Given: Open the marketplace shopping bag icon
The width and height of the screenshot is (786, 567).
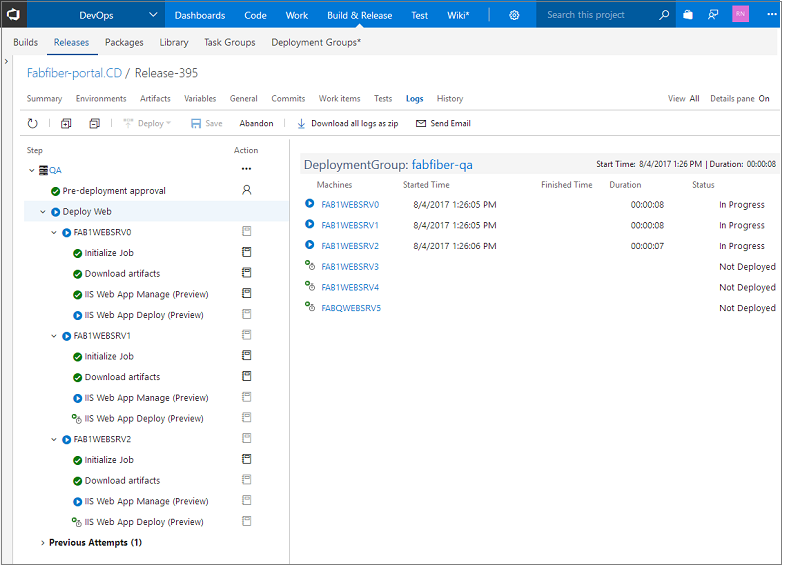Looking at the screenshot, I should (688, 15).
